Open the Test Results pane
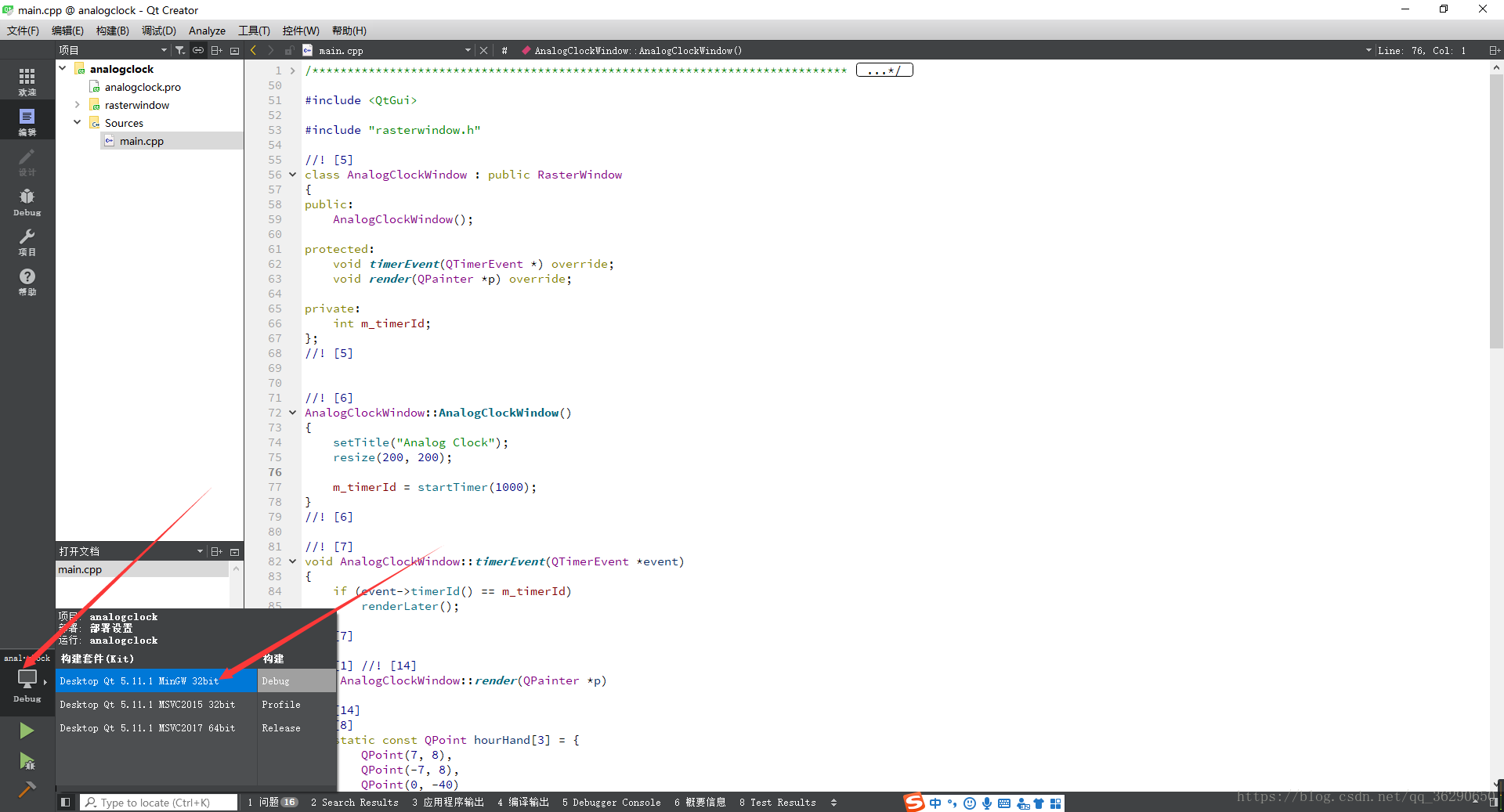 pos(777,802)
